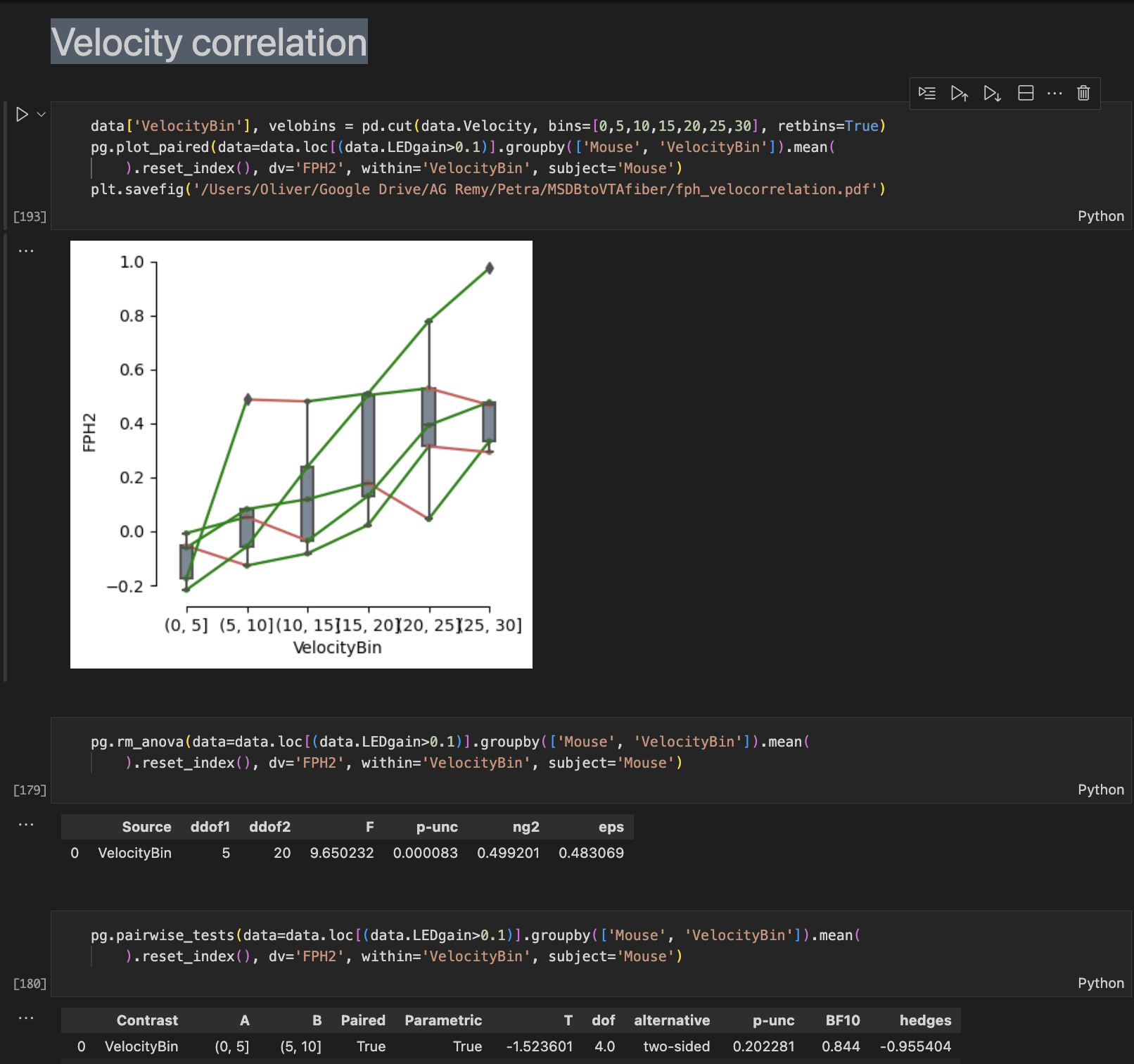This screenshot has height=1064, width=1134.
Task: Click the hedges value -0.955404
Action: [915, 1046]
